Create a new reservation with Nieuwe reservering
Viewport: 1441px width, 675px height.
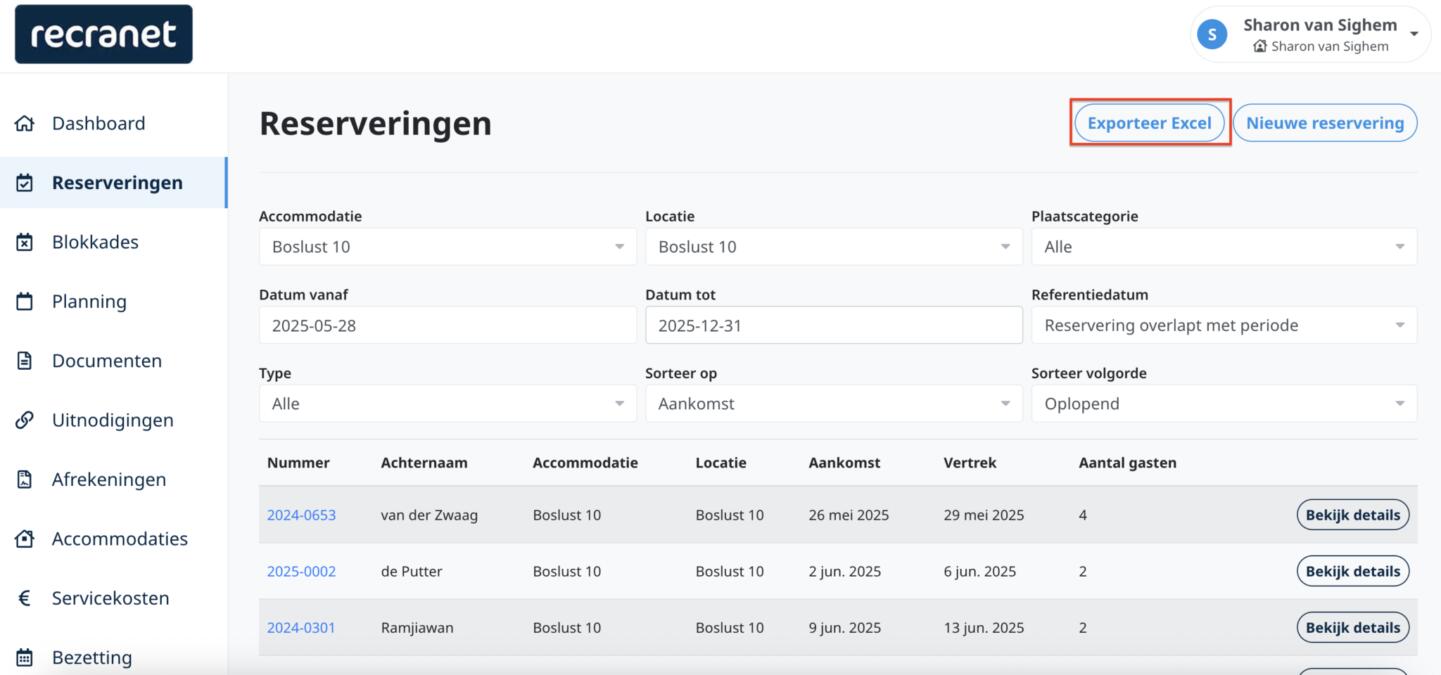pos(1324,123)
